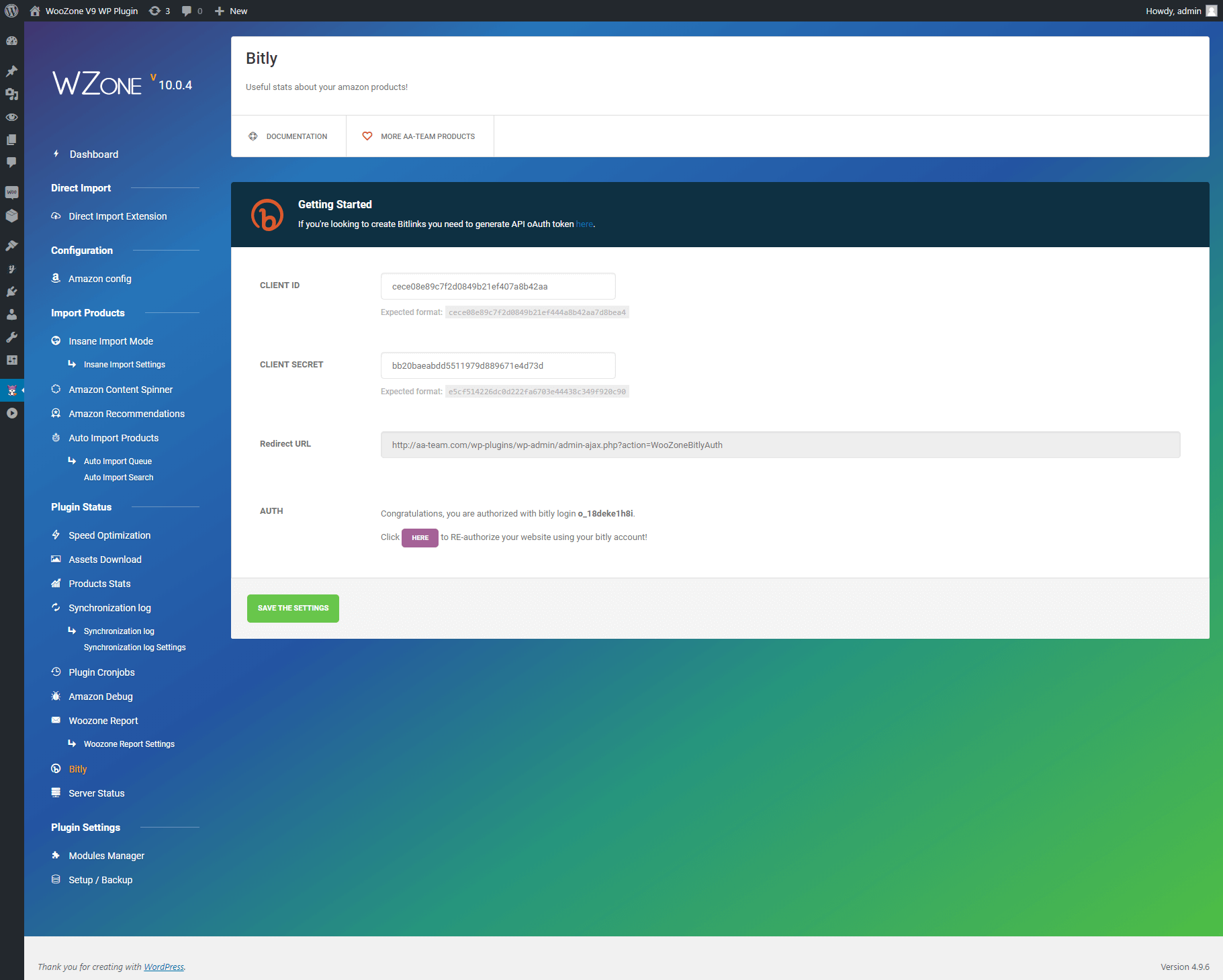1223x980 pixels.
Task: Open the Settings sliders icon in sidebar
Action: pyautogui.click(x=11, y=360)
